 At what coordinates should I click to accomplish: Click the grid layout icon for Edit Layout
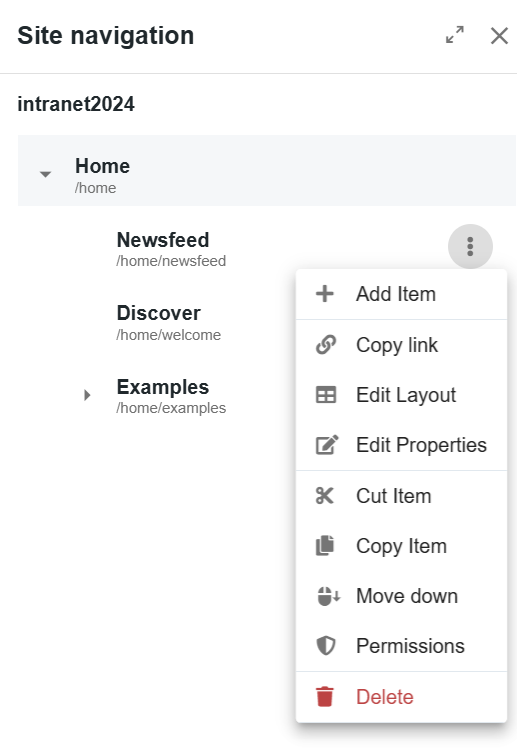(x=326, y=395)
